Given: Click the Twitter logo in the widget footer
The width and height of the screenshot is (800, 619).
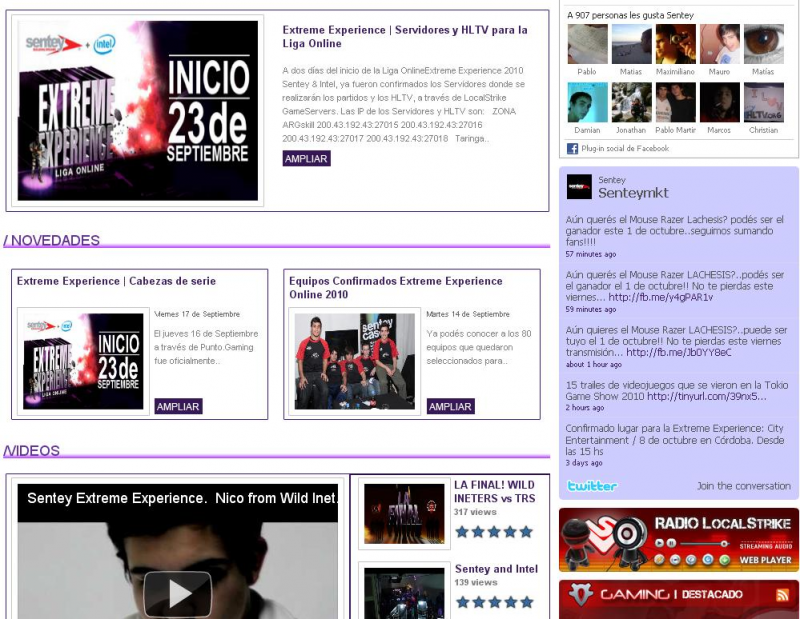Looking at the screenshot, I should coord(592,486).
